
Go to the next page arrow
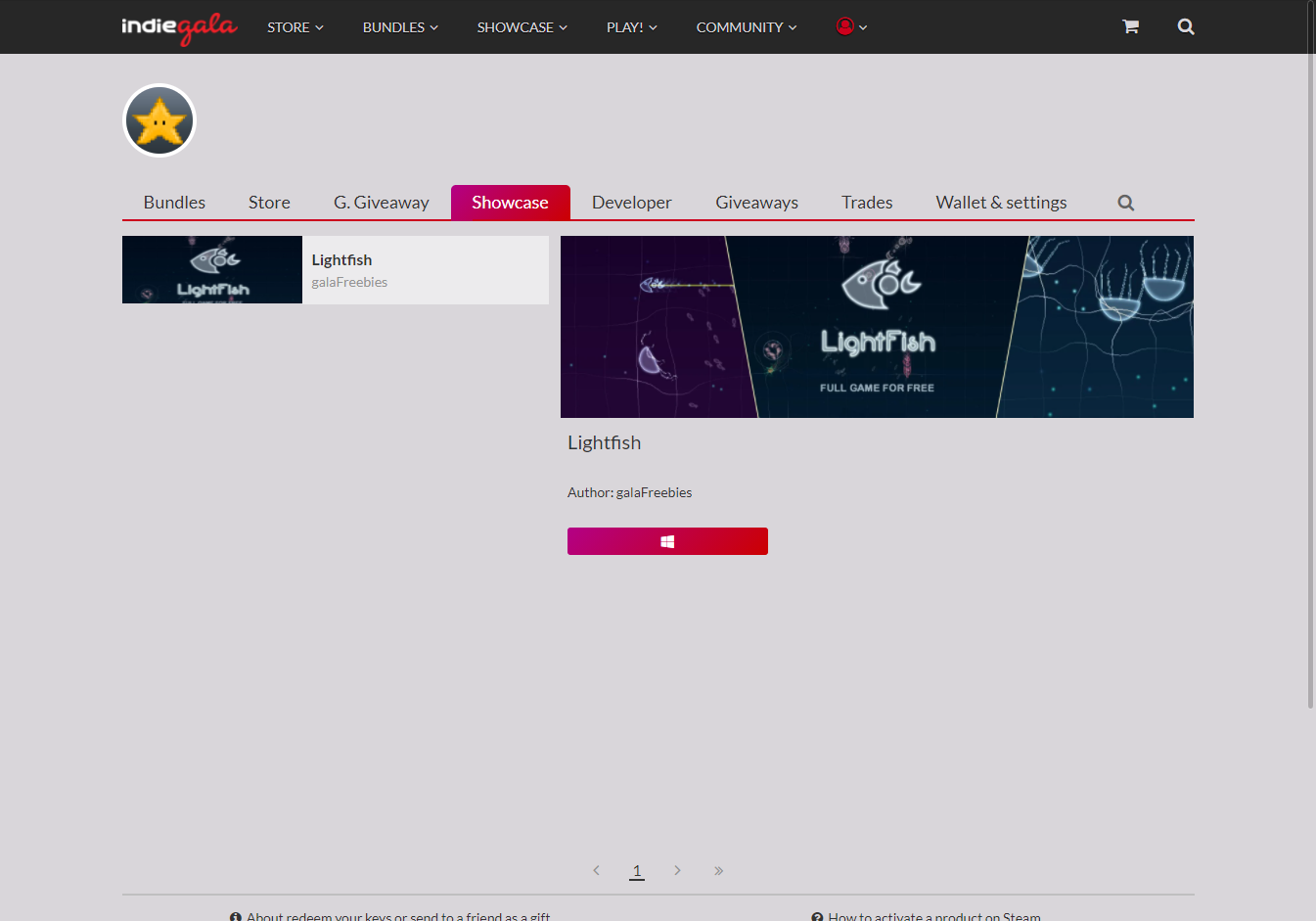pos(677,870)
